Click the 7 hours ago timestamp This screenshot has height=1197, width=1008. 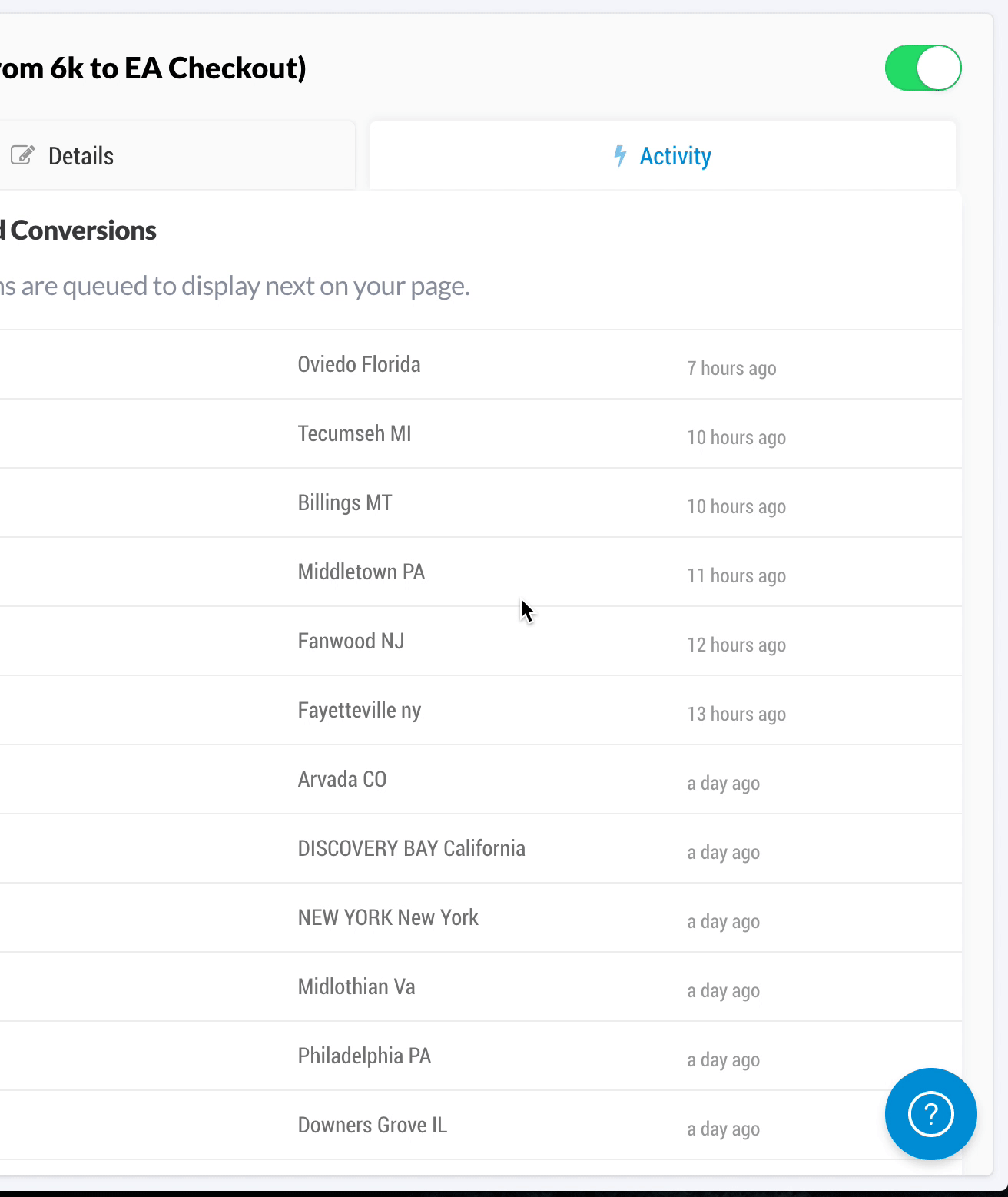[731, 368]
